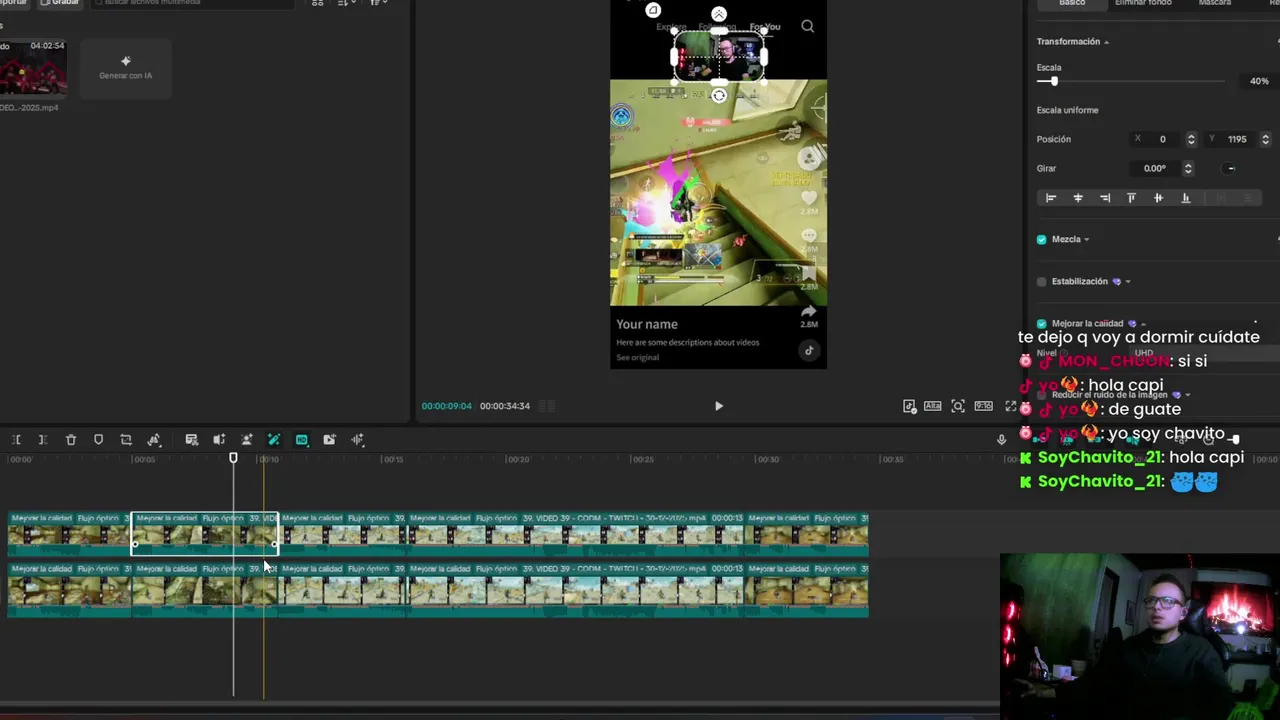Enable the Estabilización checkbox
Image resolution: width=1280 pixels, height=720 pixels.
pyautogui.click(x=1042, y=282)
